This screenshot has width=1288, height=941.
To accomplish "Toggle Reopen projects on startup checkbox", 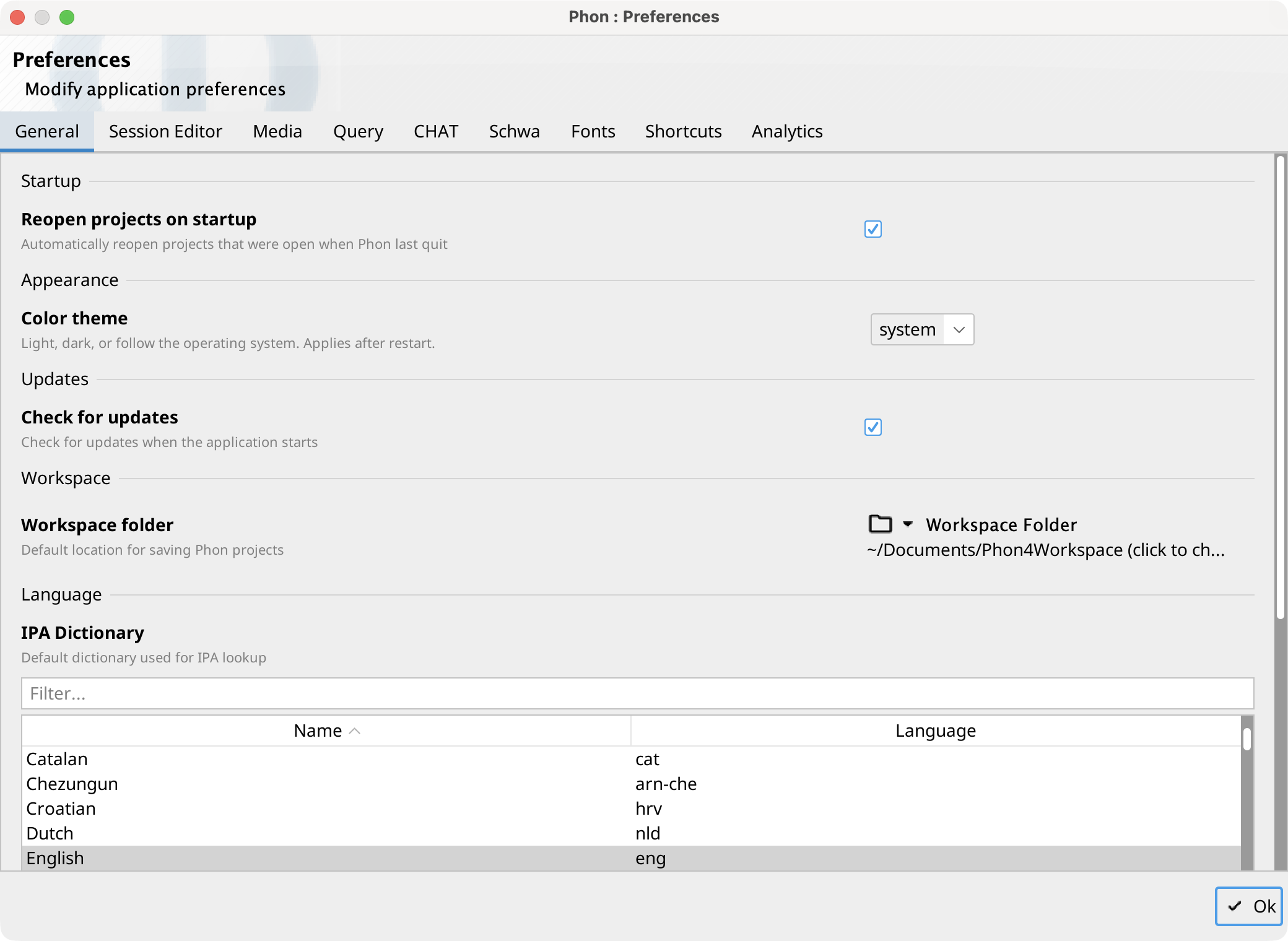I will coord(873,229).
